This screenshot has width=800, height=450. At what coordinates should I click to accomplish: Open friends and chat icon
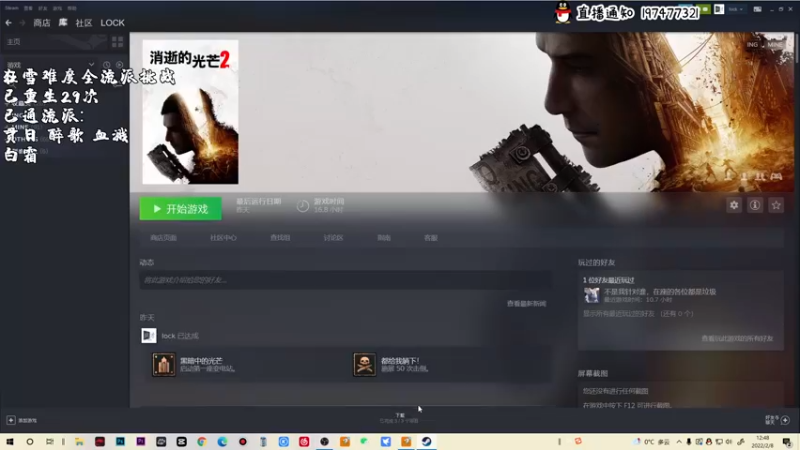tap(785, 420)
